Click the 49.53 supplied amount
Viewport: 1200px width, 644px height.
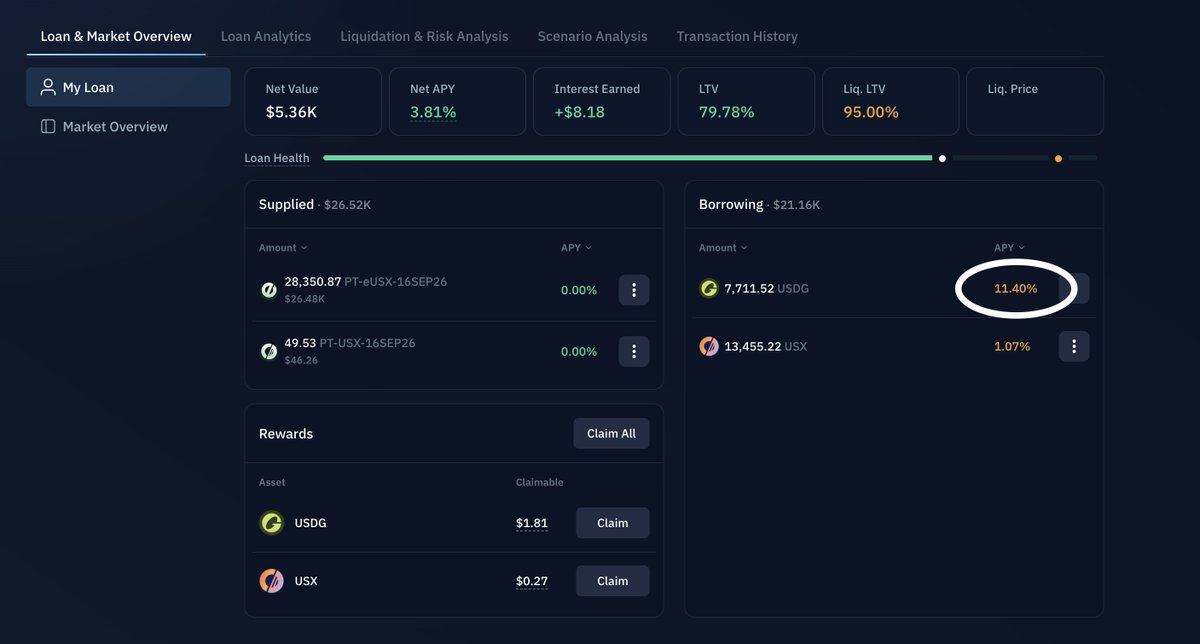(300, 343)
